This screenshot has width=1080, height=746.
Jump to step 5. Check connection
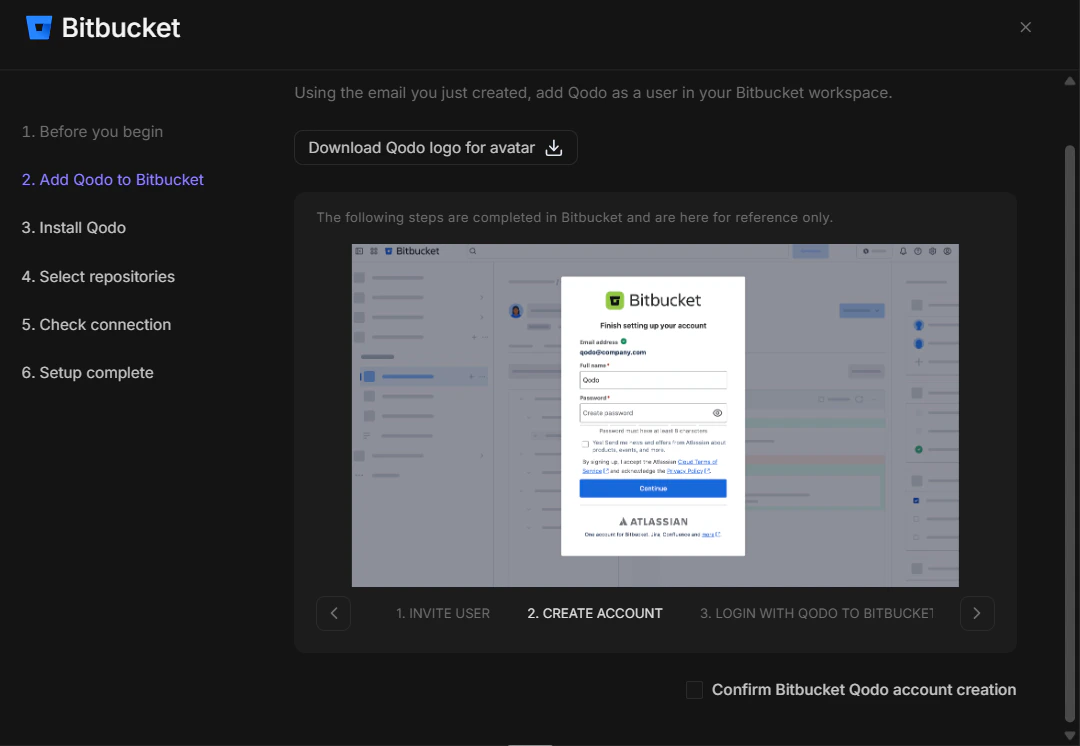(x=96, y=324)
